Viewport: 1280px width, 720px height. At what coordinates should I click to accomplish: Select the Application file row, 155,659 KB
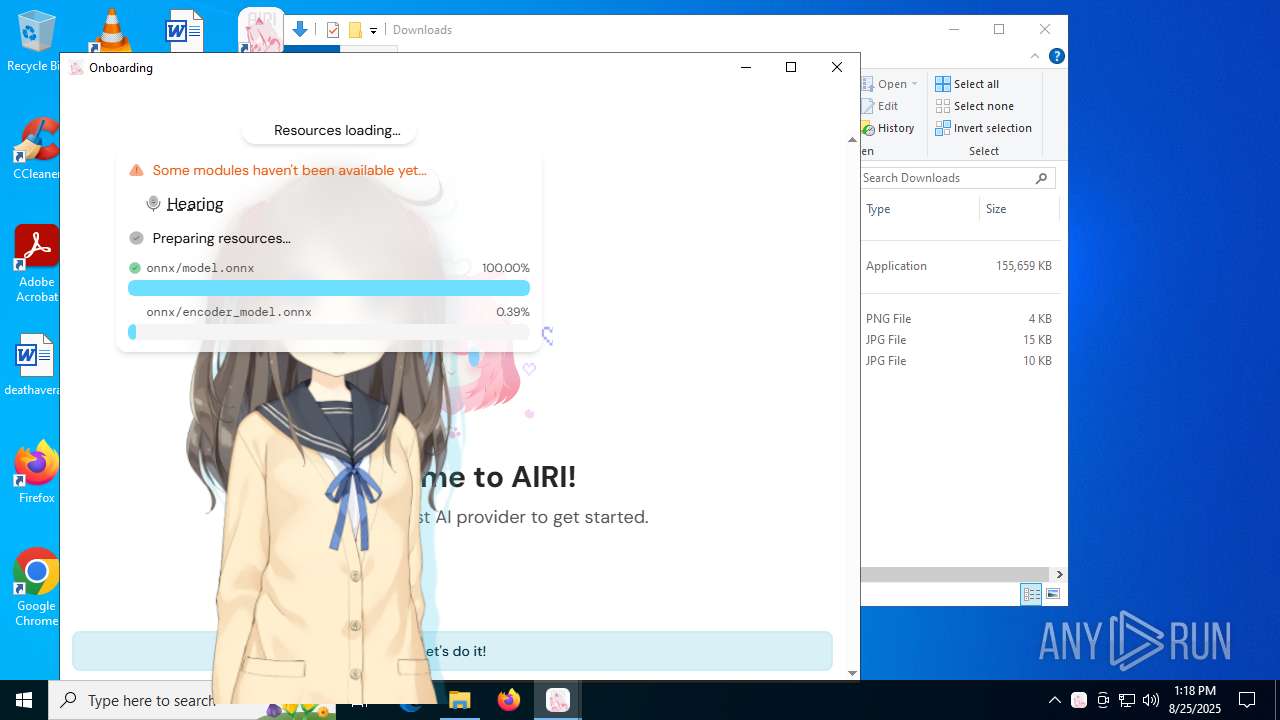click(959, 266)
